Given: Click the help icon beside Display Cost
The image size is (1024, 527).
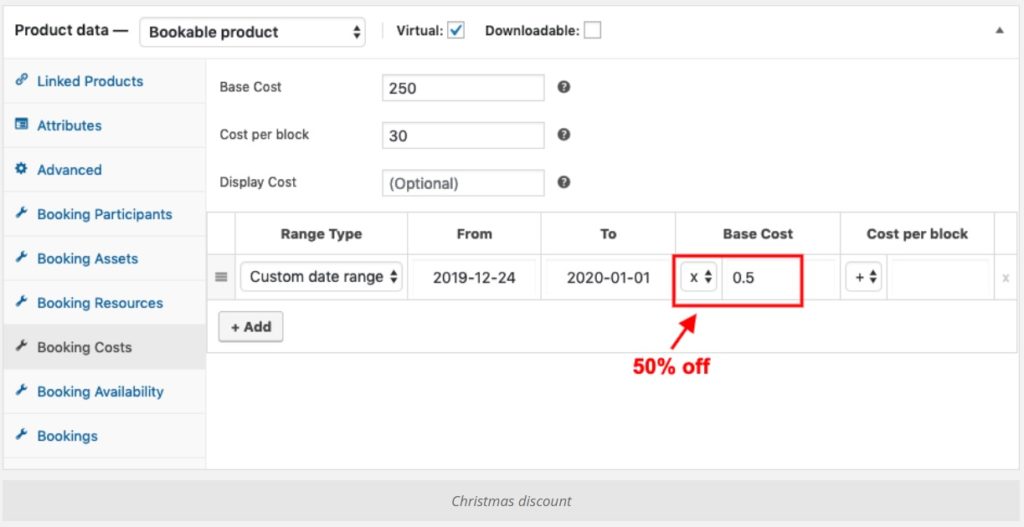Looking at the screenshot, I should tap(564, 182).
